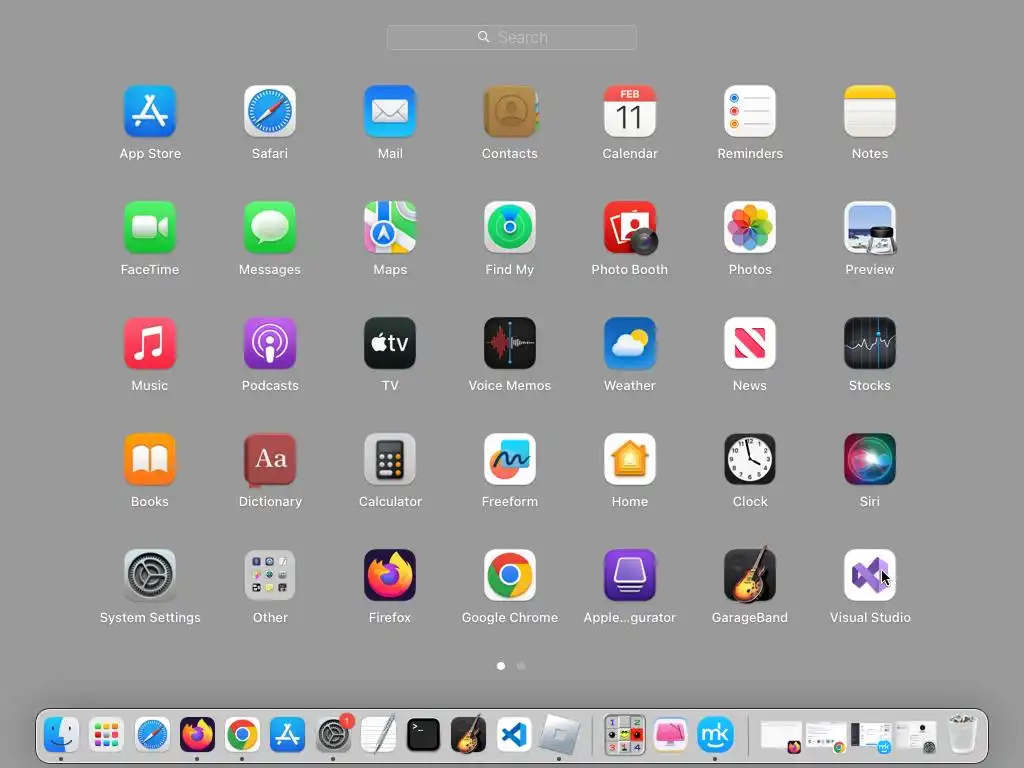The width and height of the screenshot is (1024, 768).
Task: Open GarageBand from the Dock
Action: pos(468,734)
